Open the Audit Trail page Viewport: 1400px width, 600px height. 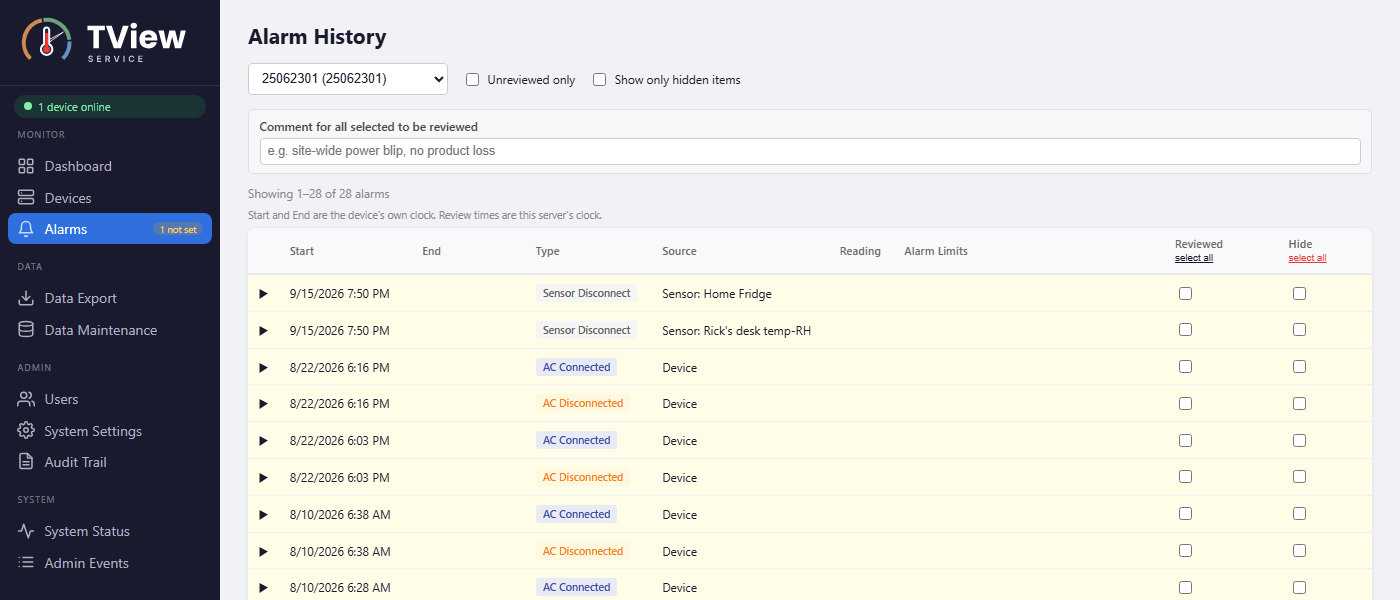tap(110, 462)
